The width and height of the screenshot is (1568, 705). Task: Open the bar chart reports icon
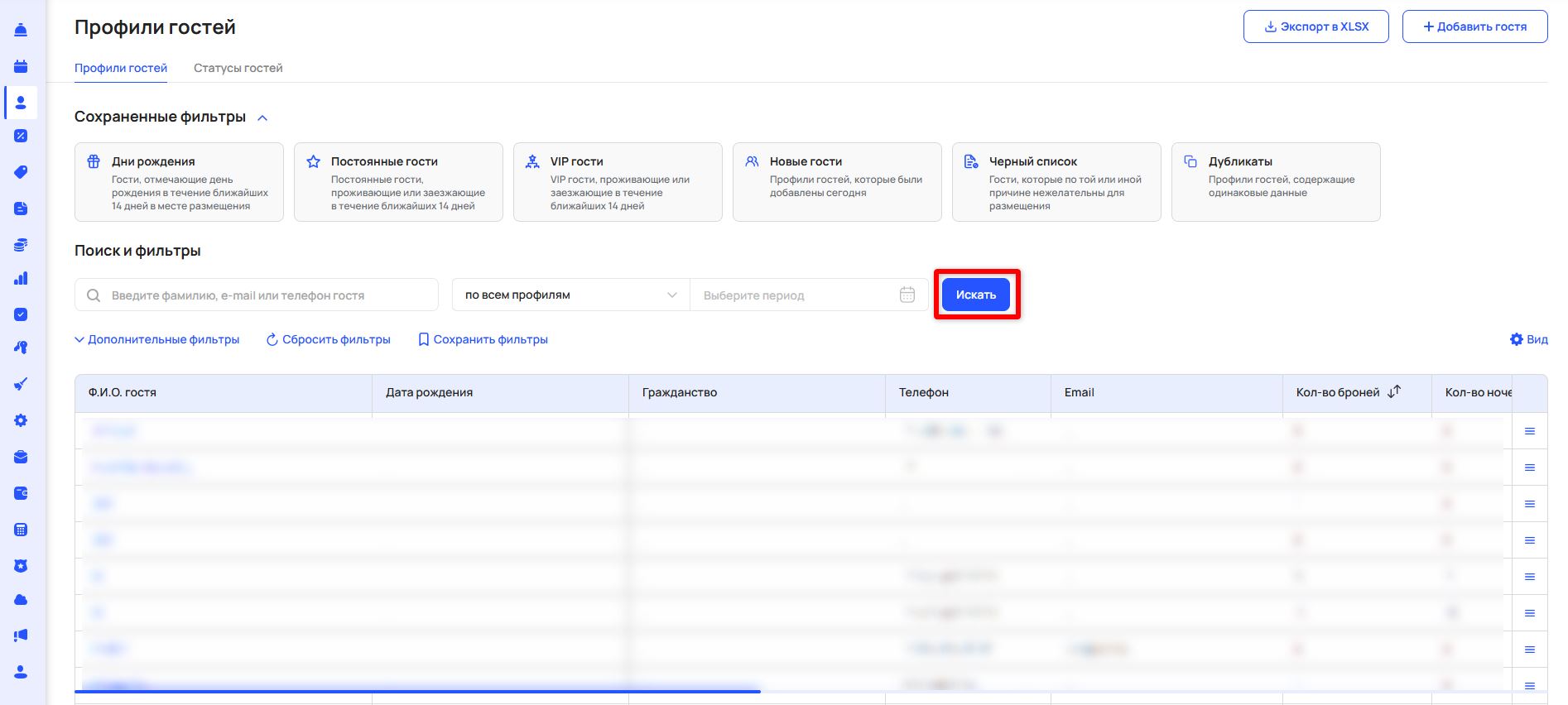(x=21, y=278)
